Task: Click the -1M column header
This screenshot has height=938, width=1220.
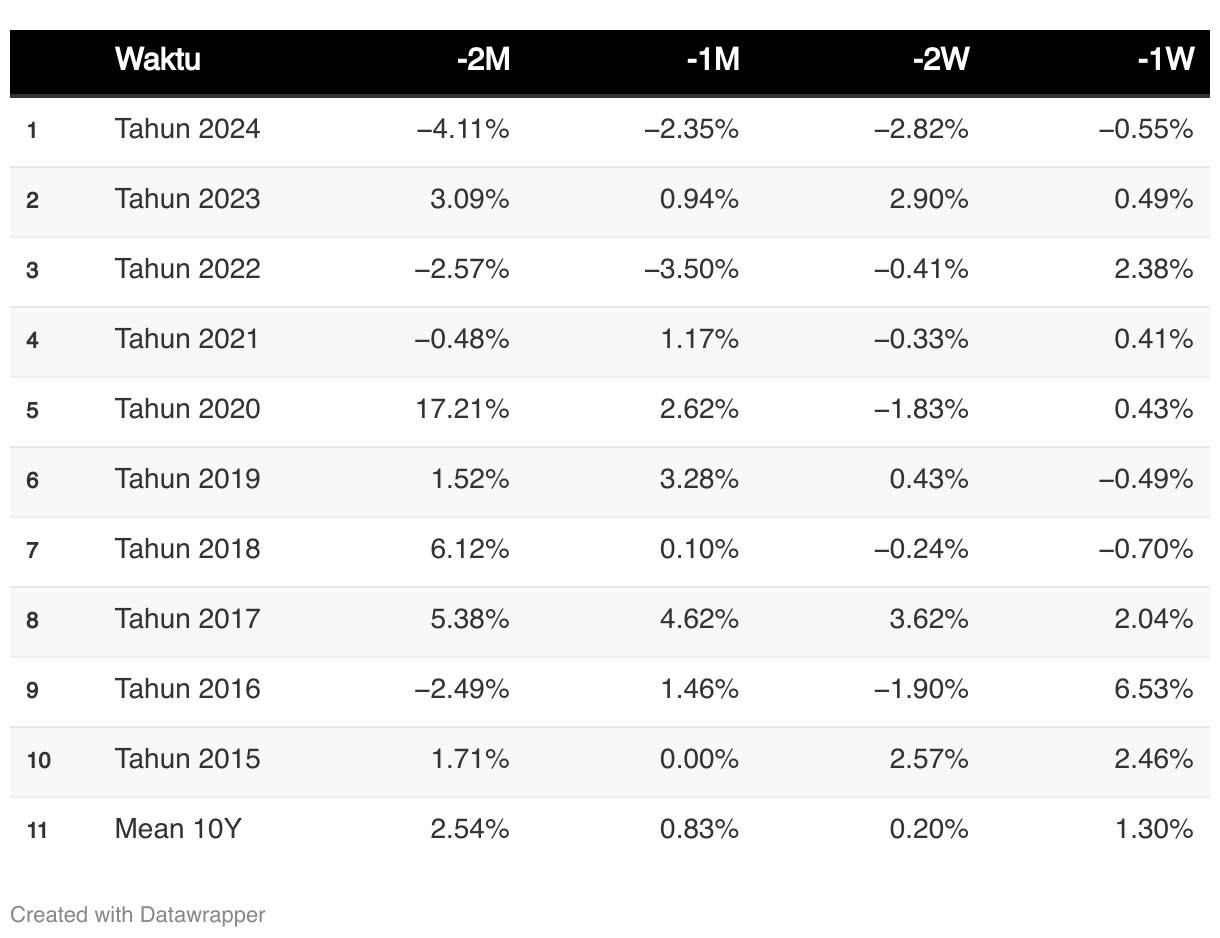Action: [712, 60]
